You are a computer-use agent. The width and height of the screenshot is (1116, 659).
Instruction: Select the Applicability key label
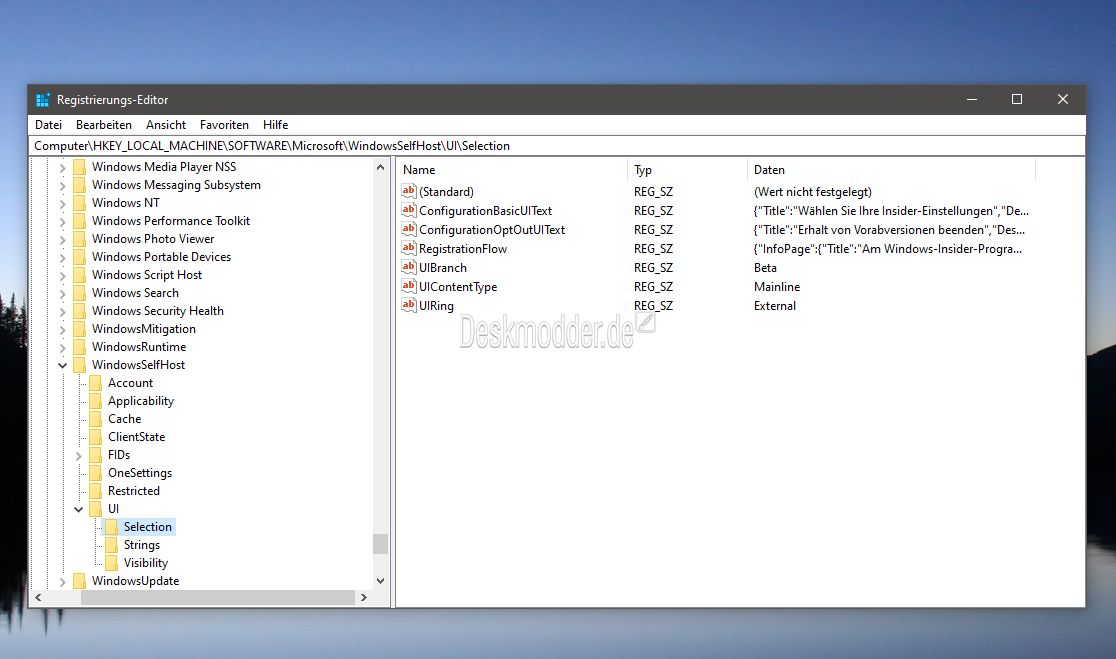coord(141,401)
